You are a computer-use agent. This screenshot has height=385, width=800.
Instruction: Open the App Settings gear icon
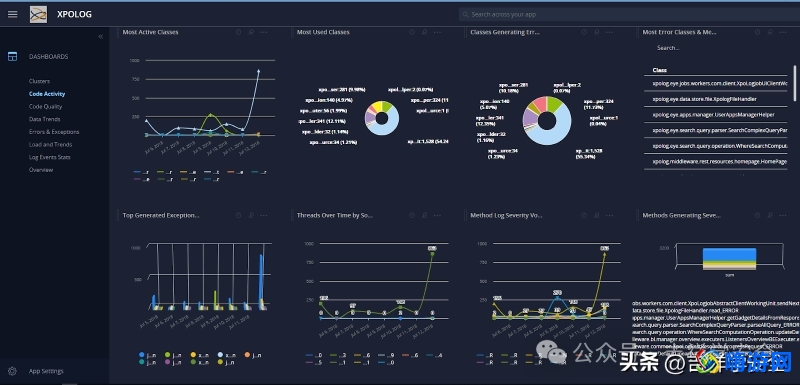point(12,371)
